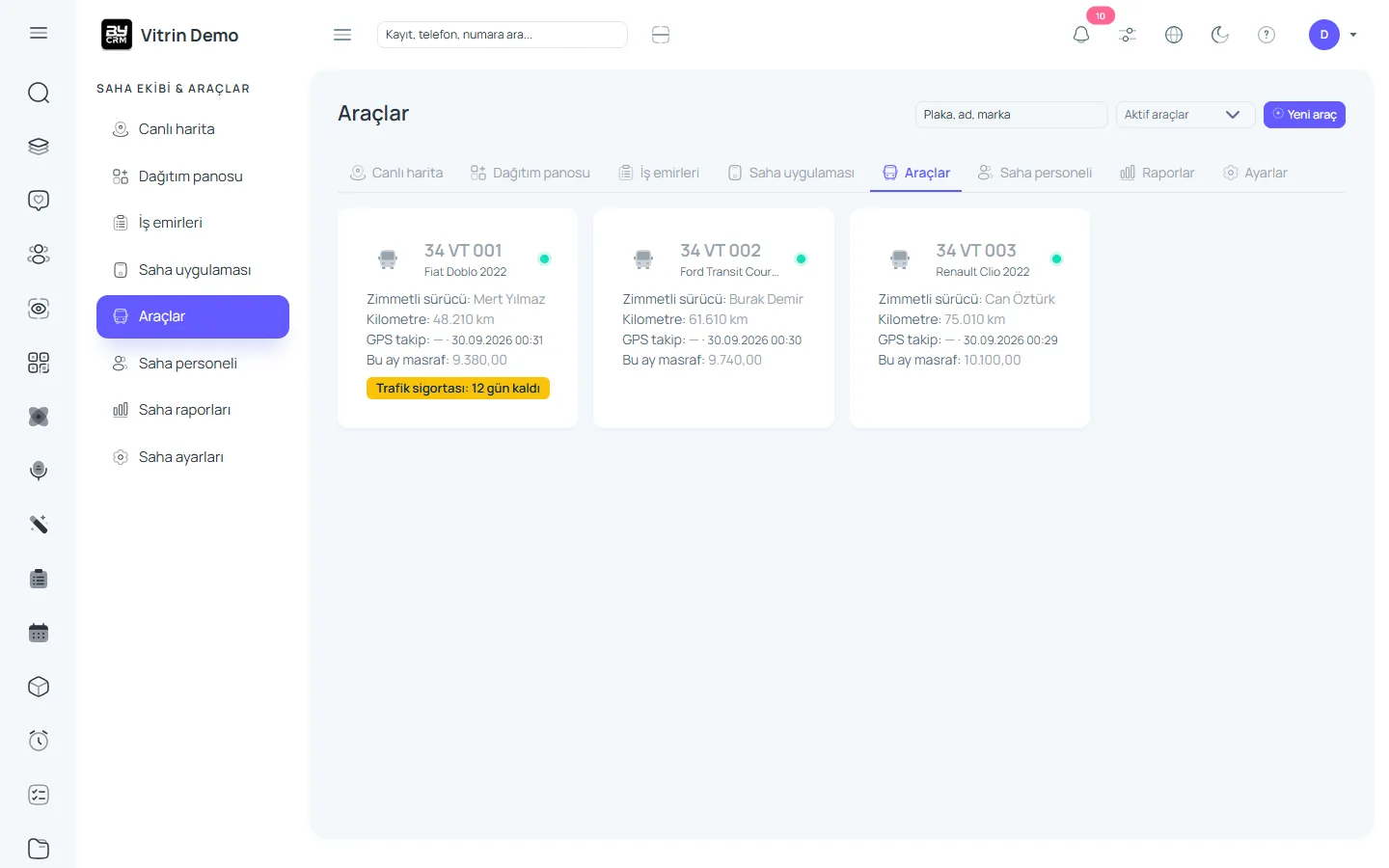Open İş emirleri in the sidebar
This screenshot has width=1389, height=868.
193,223
